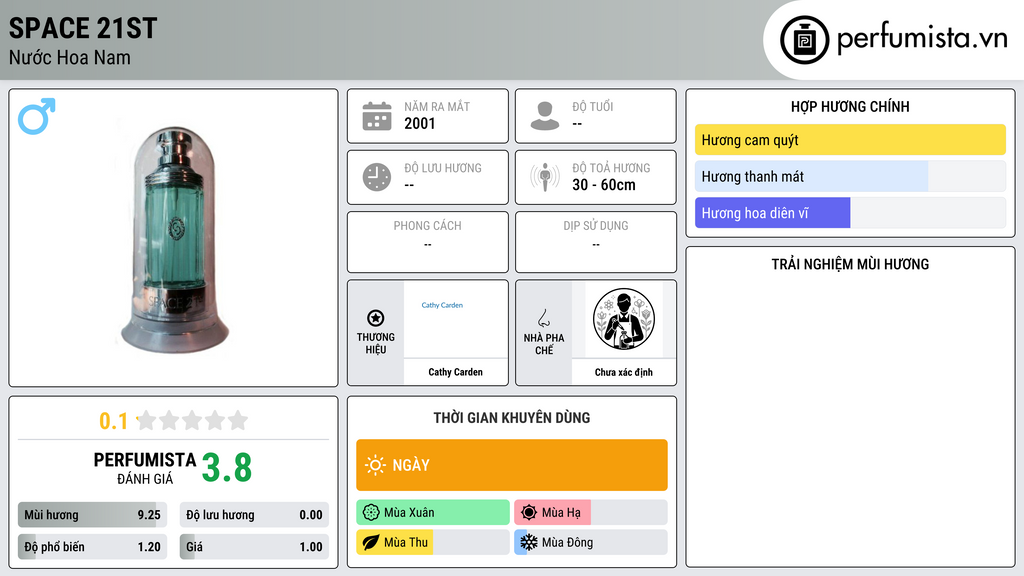Click the Độ phổ biến 1.20 score bar
The width and height of the screenshot is (1024, 576).
click(x=93, y=547)
